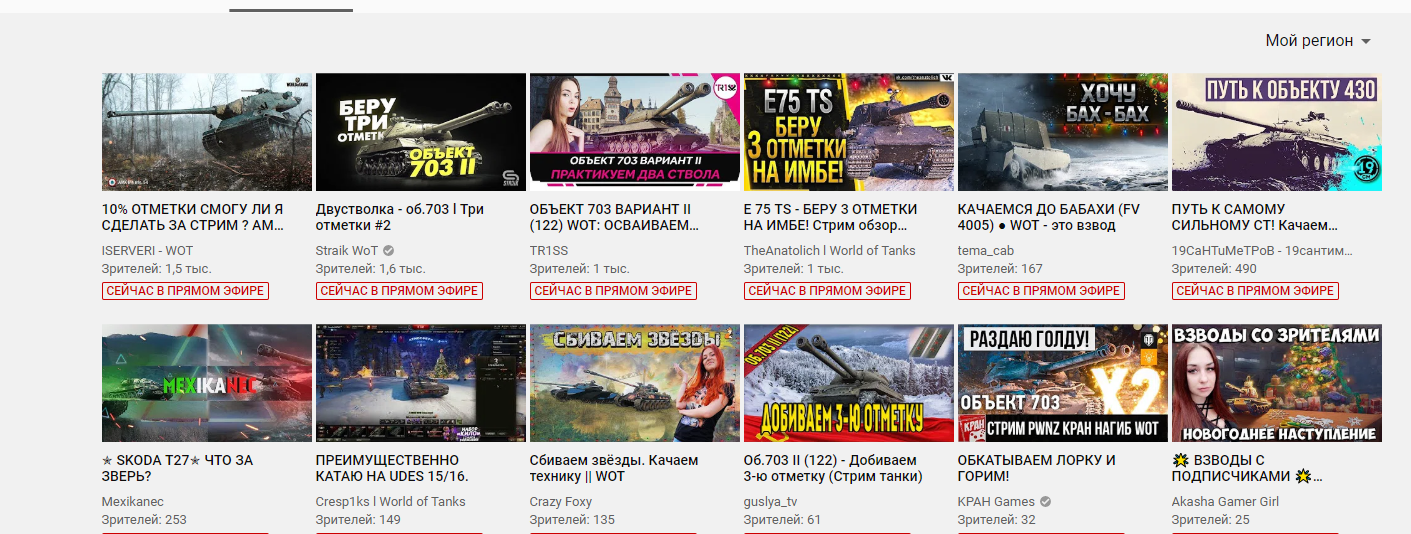Image resolution: width=1411 pixels, height=534 pixels.
Task: Open the ISERVERI foggy tank stream thumbnail
Action: click(x=207, y=131)
